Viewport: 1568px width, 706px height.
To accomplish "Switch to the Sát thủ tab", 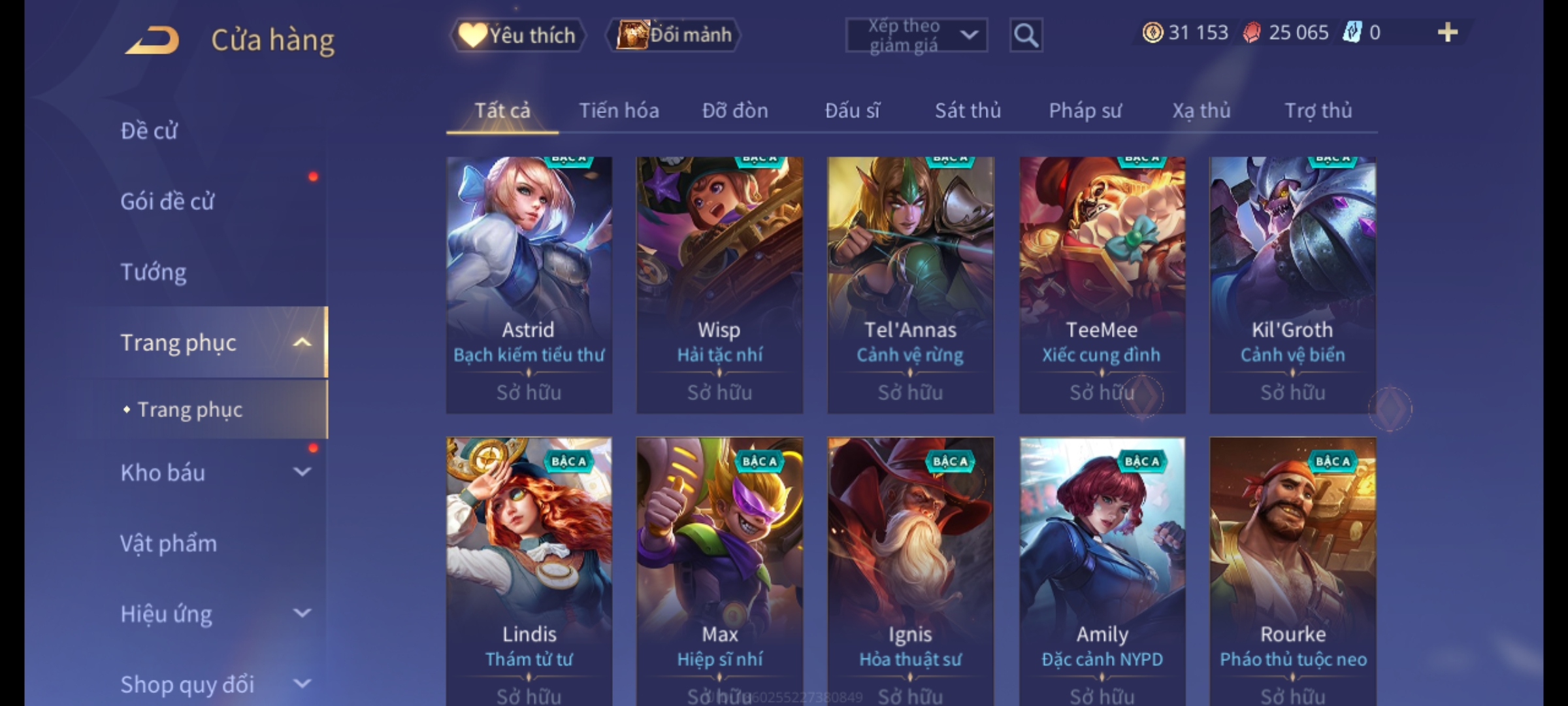I will tap(968, 110).
